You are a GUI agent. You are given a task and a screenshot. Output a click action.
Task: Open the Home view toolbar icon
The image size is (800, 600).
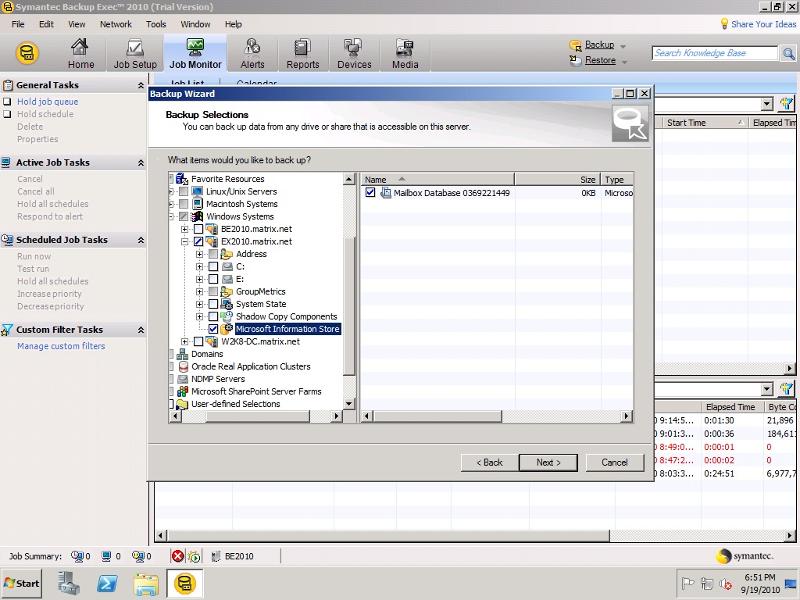(81, 53)
